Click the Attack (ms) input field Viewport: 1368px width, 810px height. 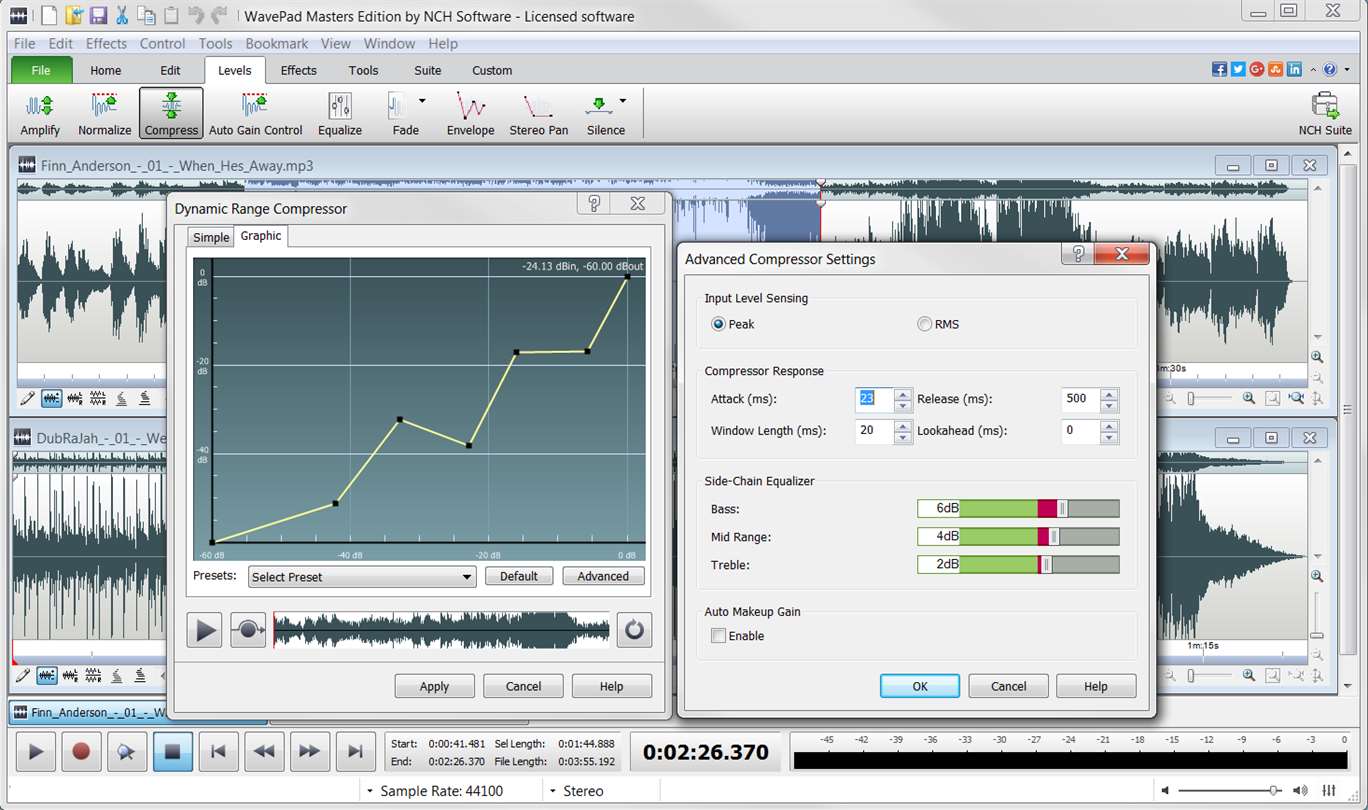(x=874, y=399)
